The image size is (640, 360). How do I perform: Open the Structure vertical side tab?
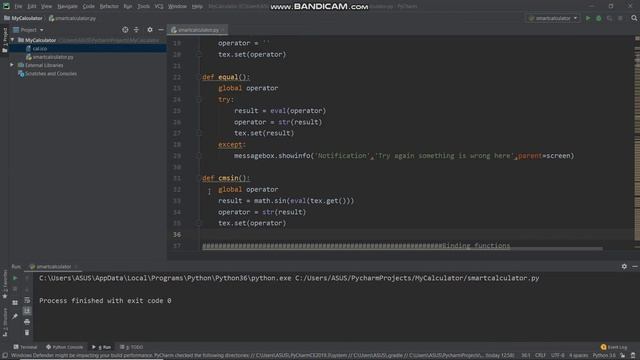[5, 322]
